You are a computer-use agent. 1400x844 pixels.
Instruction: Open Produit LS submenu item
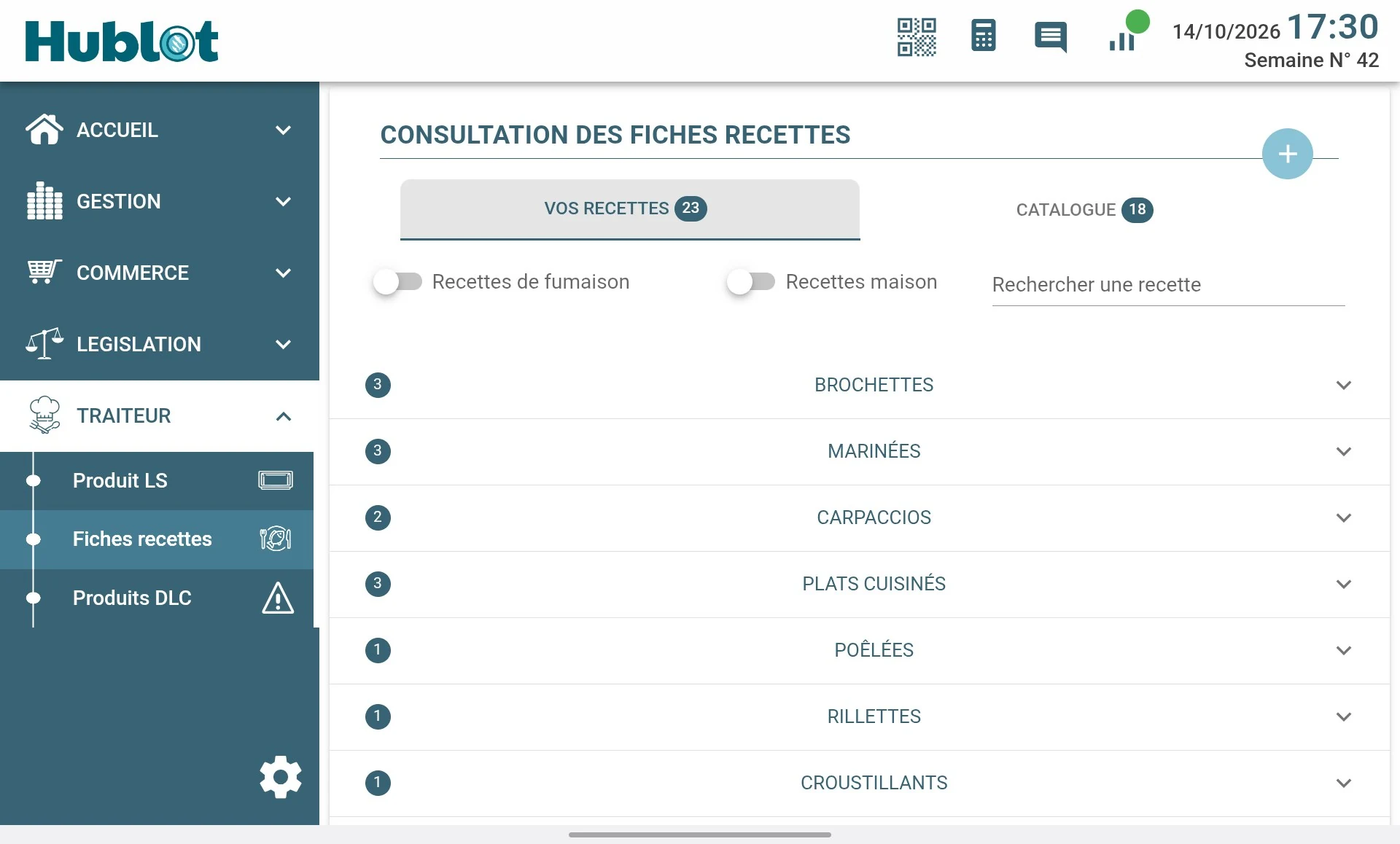point(157,480)
